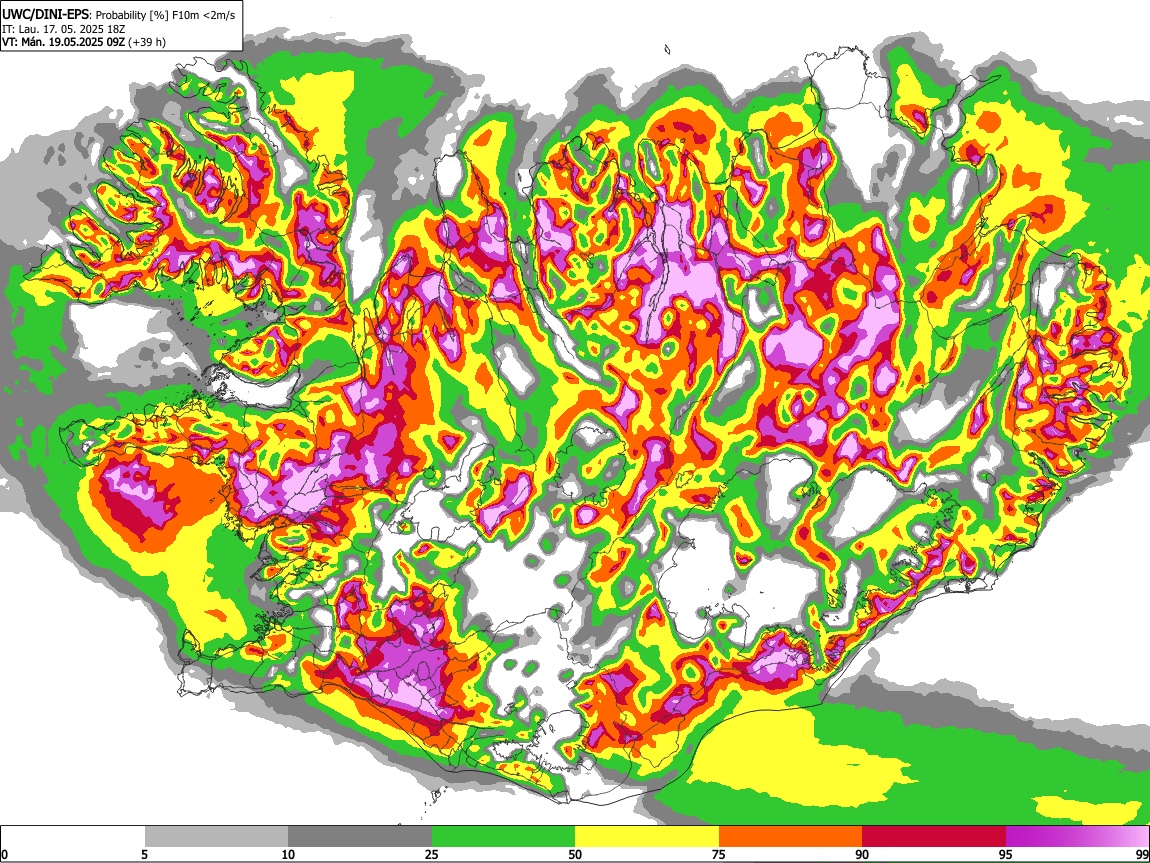The width and height of the screenshot is (1150, 863).
Task: Click the orange 75–90% legend swatch
Action: [x=791, y=836]
